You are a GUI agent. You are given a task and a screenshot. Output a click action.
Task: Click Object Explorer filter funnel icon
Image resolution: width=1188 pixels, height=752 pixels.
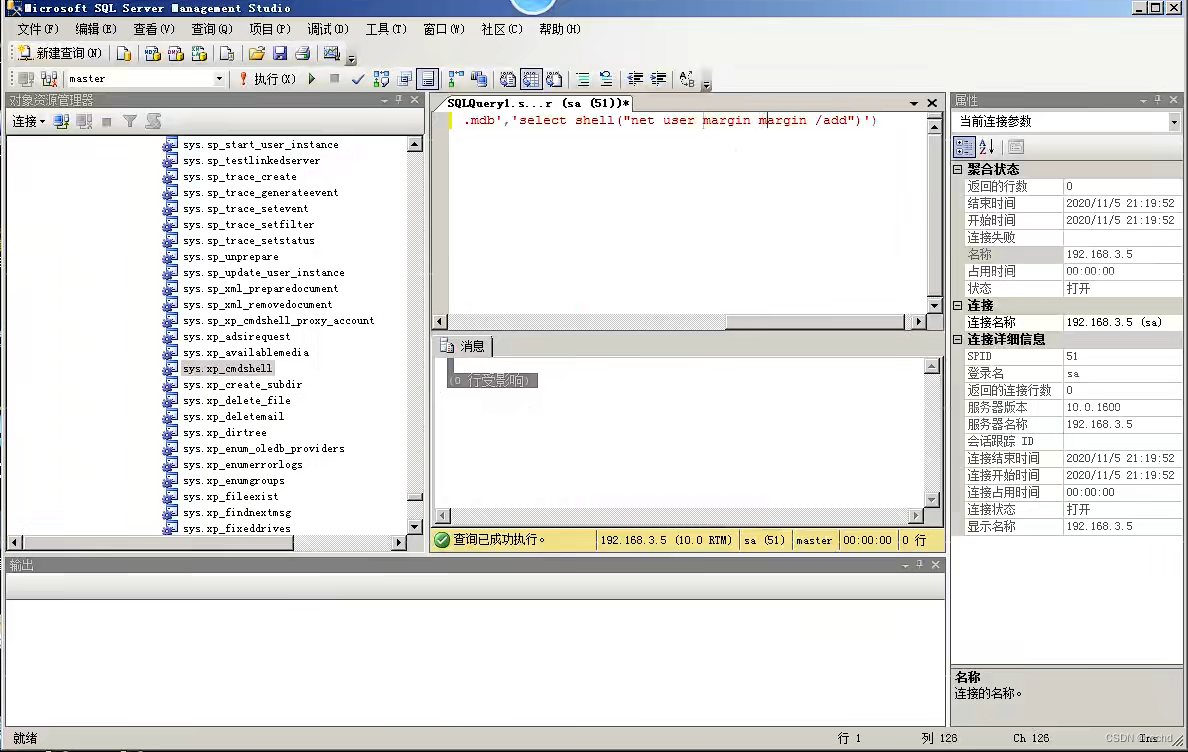pos(130,121)
